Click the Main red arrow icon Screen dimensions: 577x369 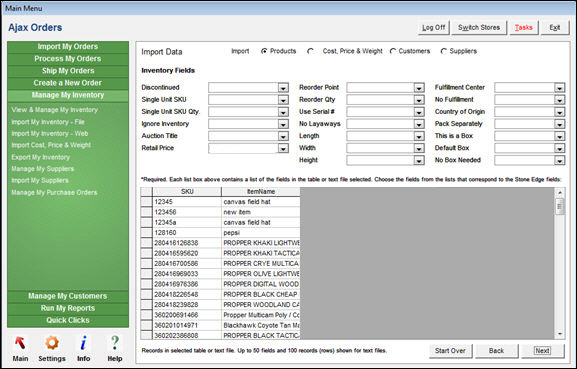coord(20,343)
